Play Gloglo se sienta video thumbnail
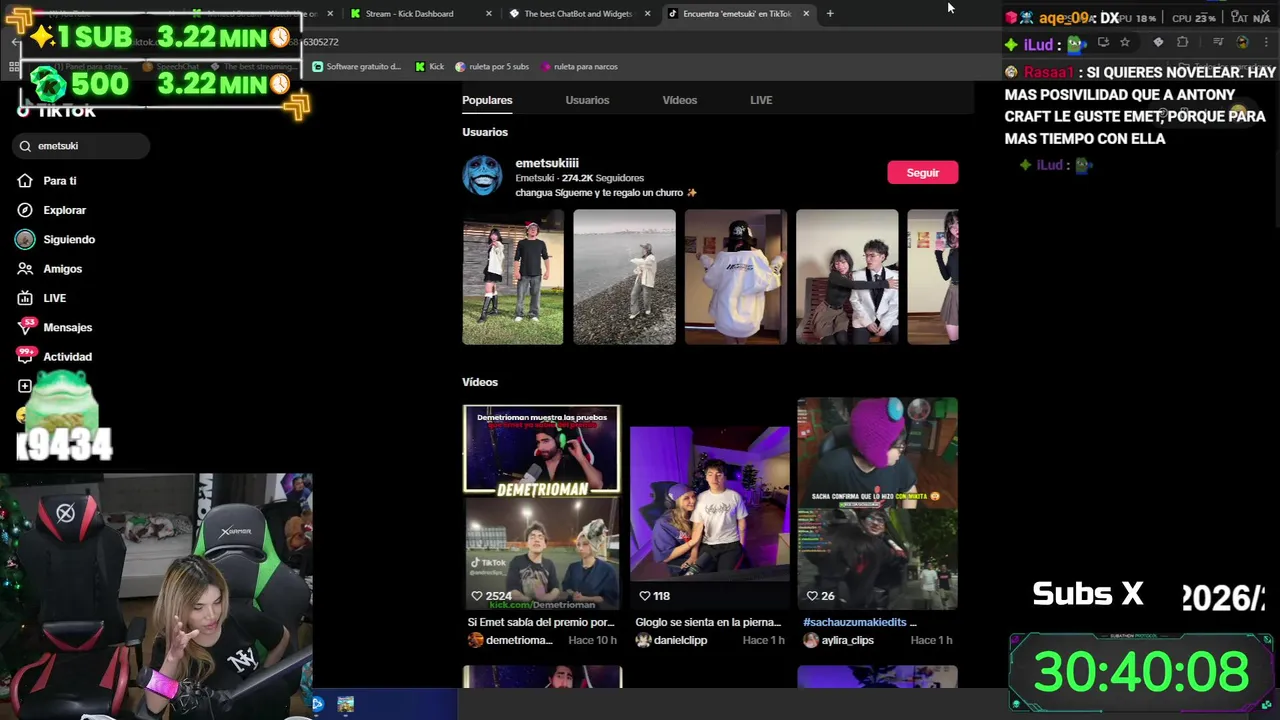The image size is (1280, 720). click(710, 504)
